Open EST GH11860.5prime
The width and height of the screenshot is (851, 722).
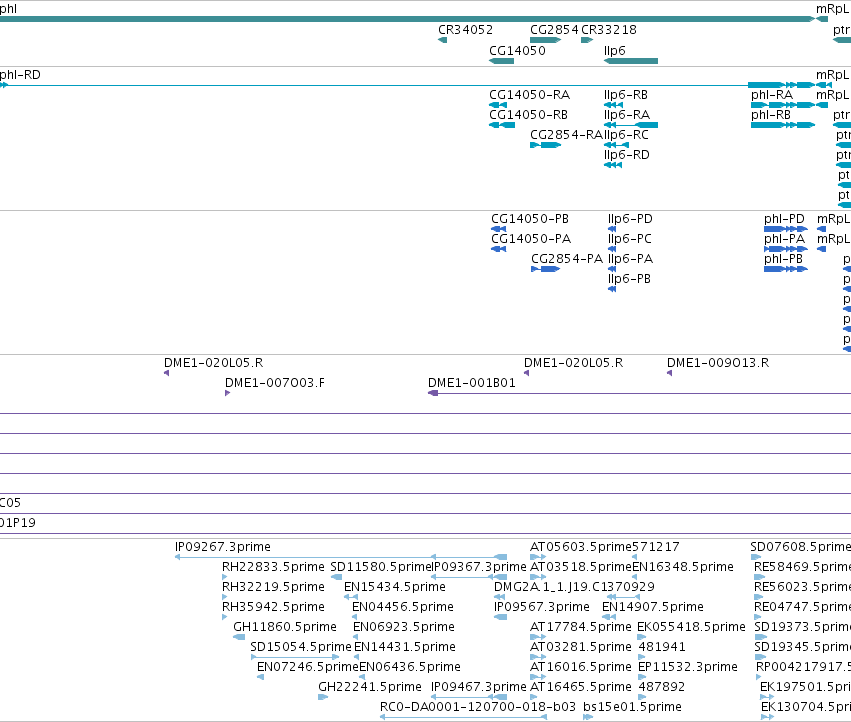tap(239, 637)
